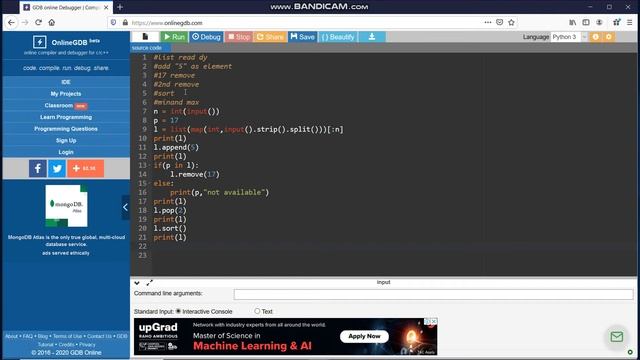Click Sign Up in sidebar

(x=66, y=140)
